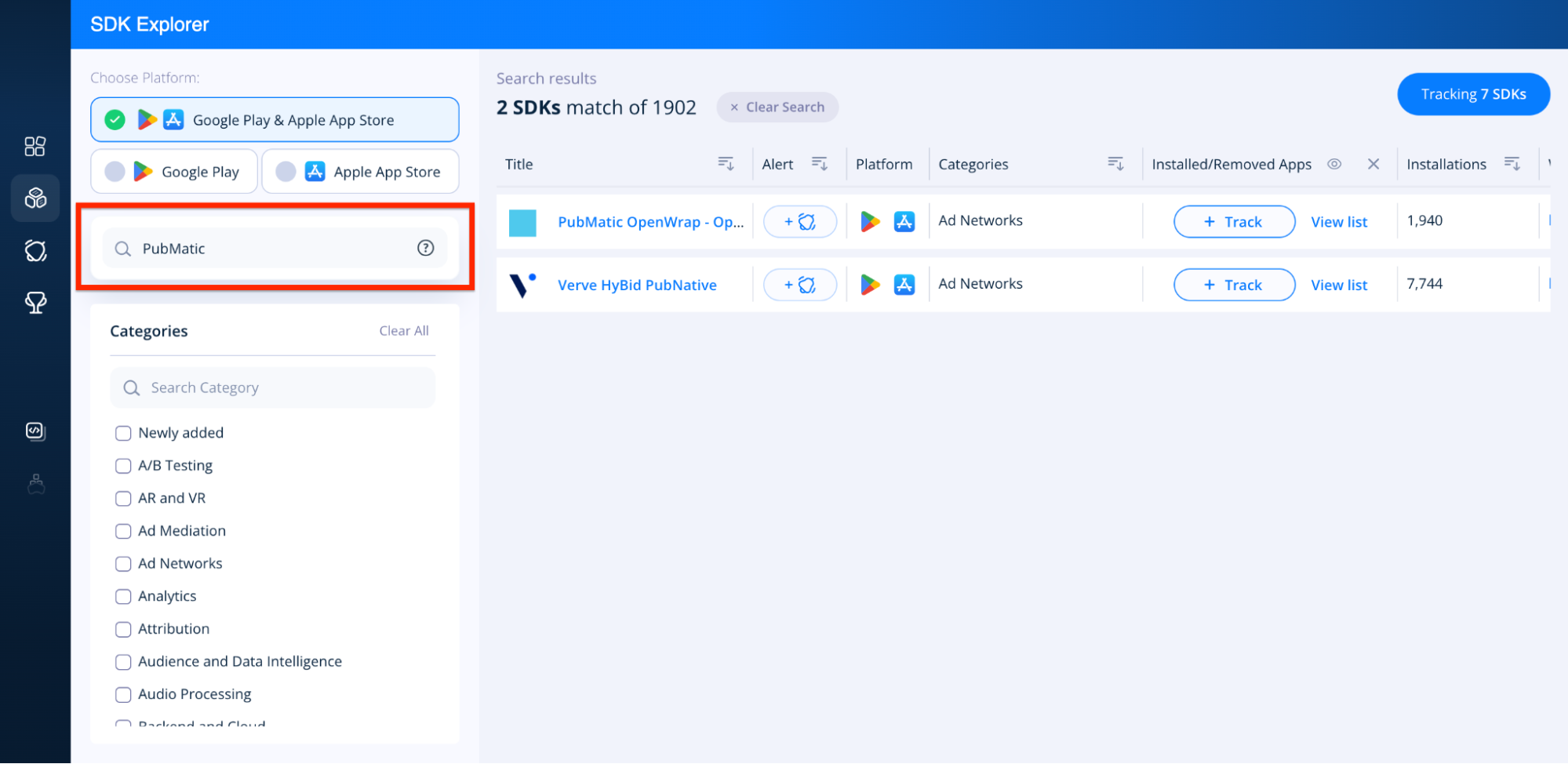Click the PubMatic search magnifier icon
The height and width of the screenshot is (764, 1568).
click(x=123, y=249)
